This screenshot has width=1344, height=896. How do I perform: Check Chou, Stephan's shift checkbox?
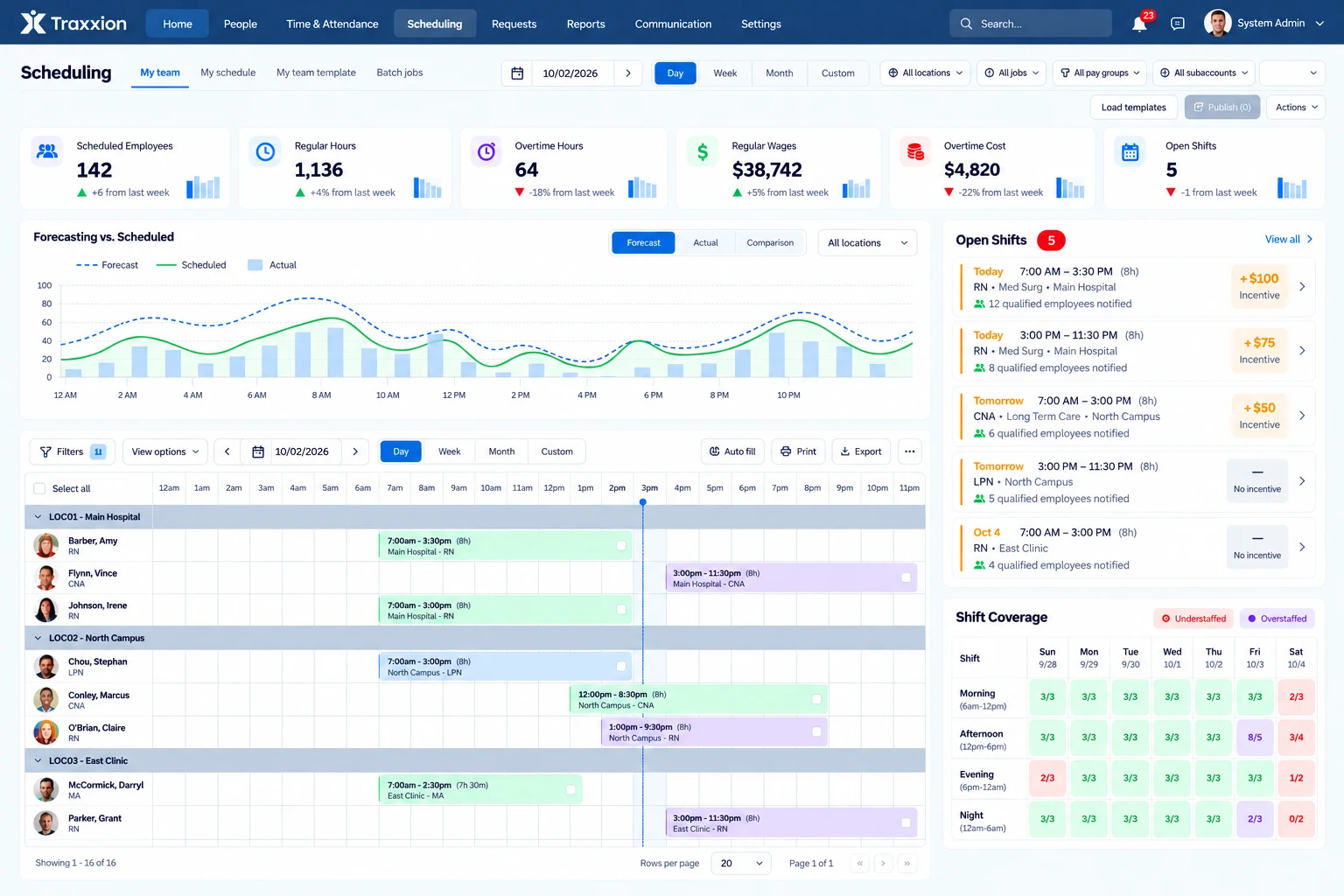tap(621, 667)
